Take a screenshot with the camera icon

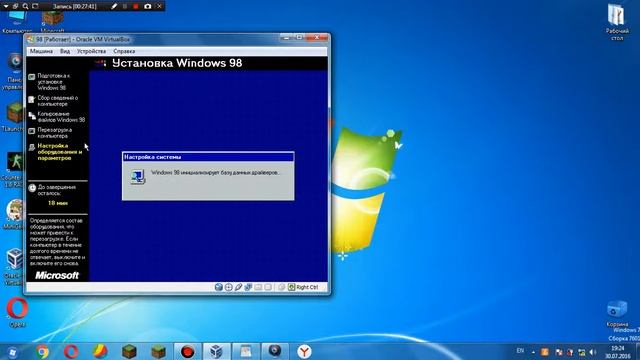pos(148,6)
